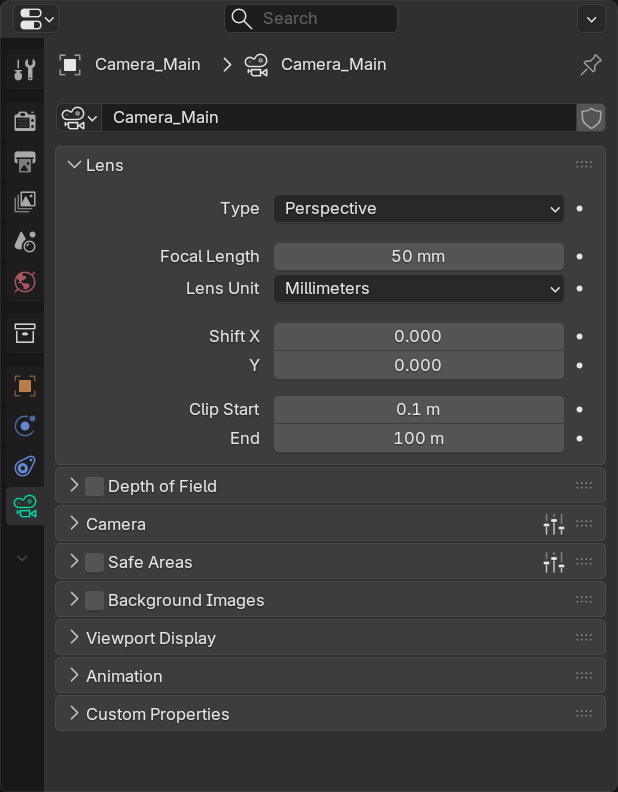Click the down chevron below the tab icons
Viewport: 618px width, 792px height.
pyautogui.click(x=22, y=558)
